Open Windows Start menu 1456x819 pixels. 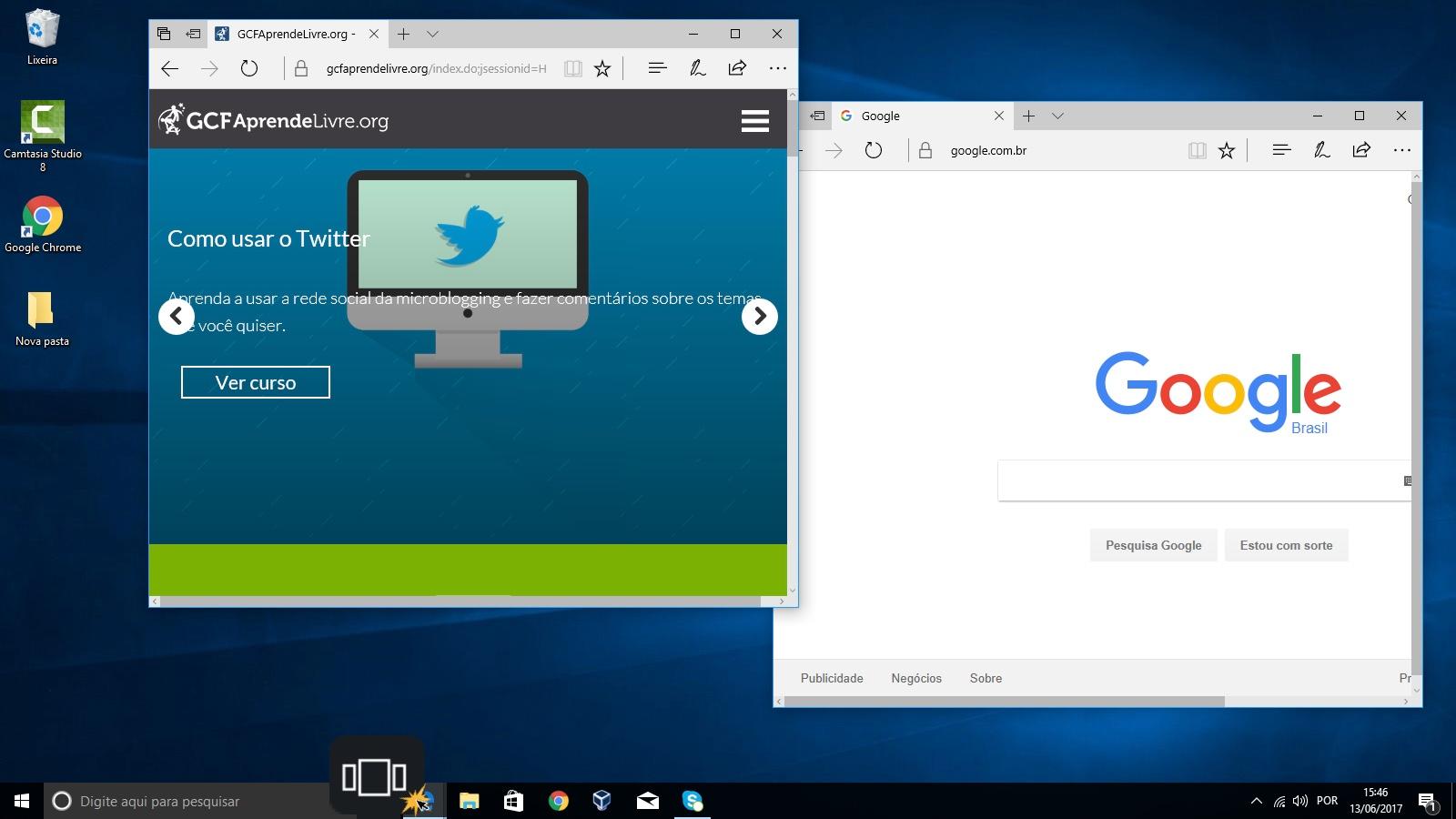[x=22, y=801]
